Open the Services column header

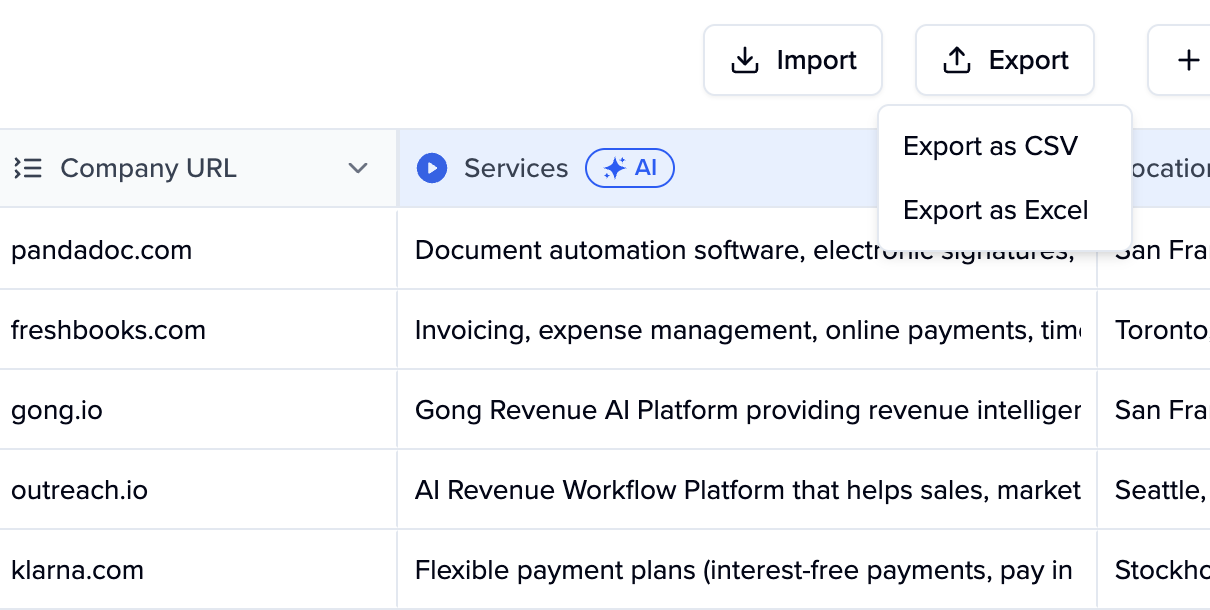(516, 168)
